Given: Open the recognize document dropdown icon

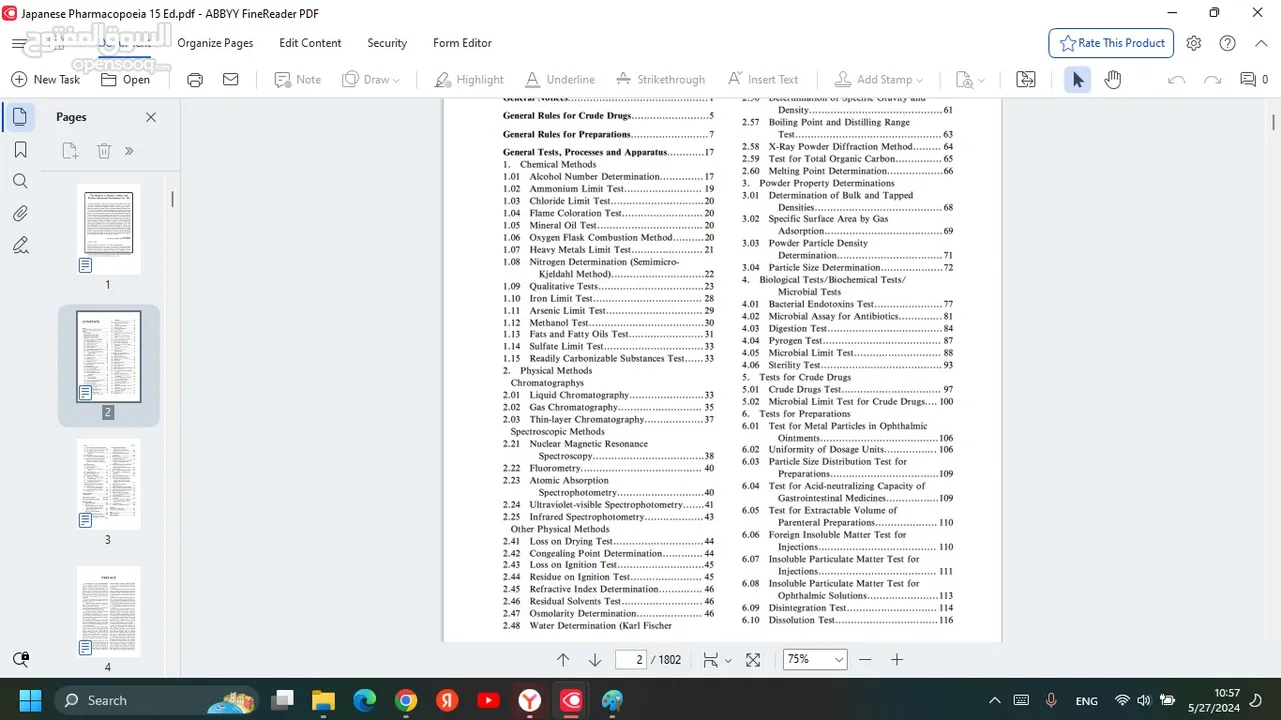Looking at the screenshot, I should 970,80.
